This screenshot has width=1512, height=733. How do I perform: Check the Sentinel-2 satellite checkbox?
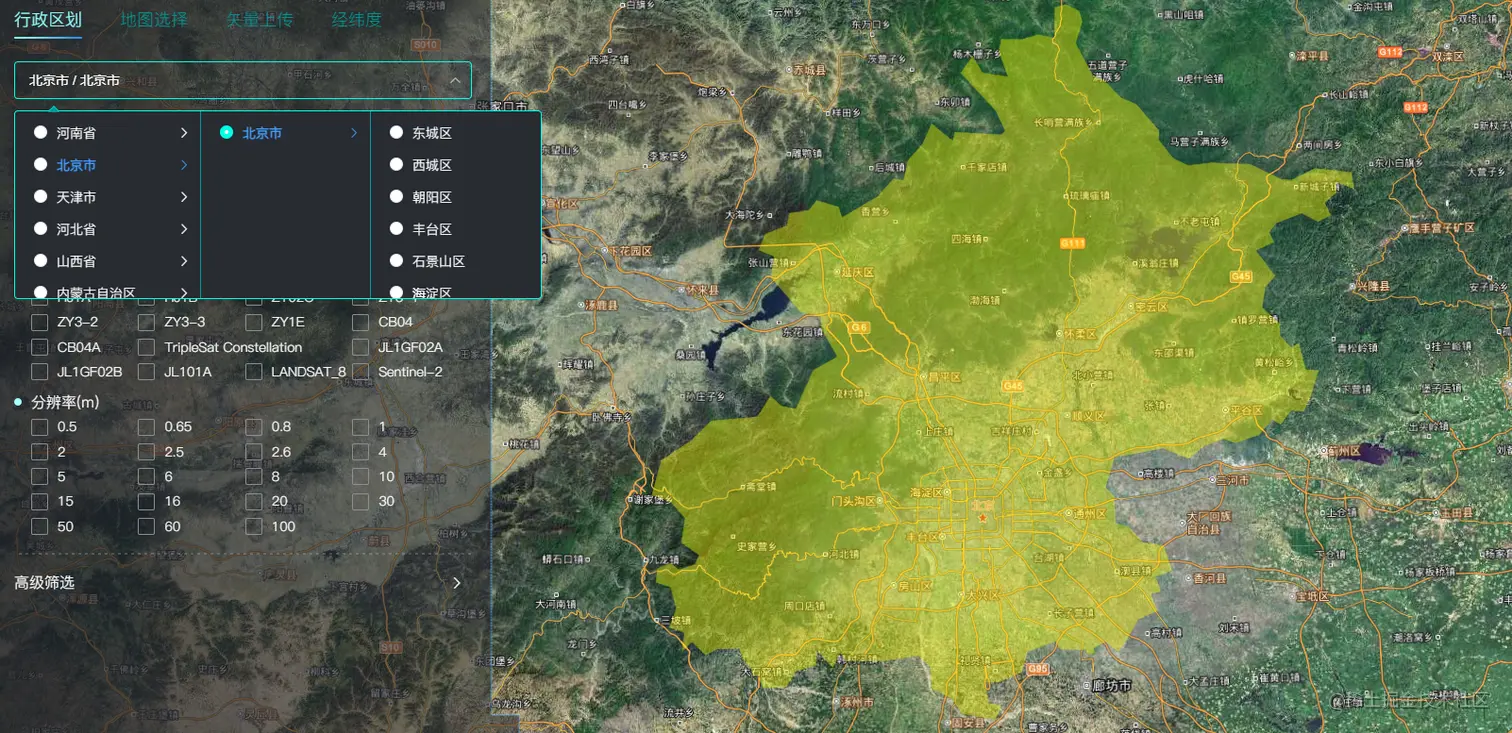[x=361, y=372]
